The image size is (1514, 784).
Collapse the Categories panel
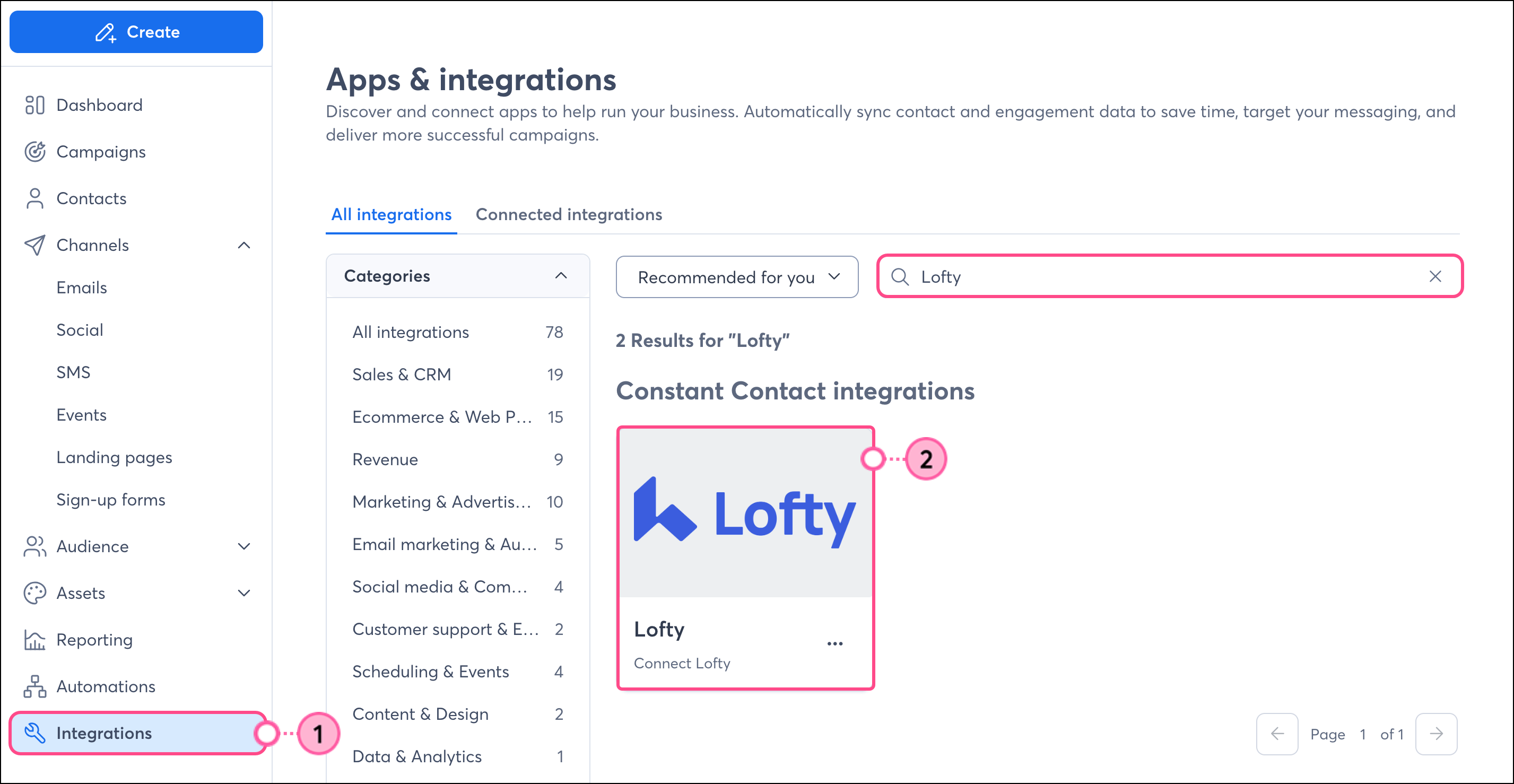(x=561, y=276)
